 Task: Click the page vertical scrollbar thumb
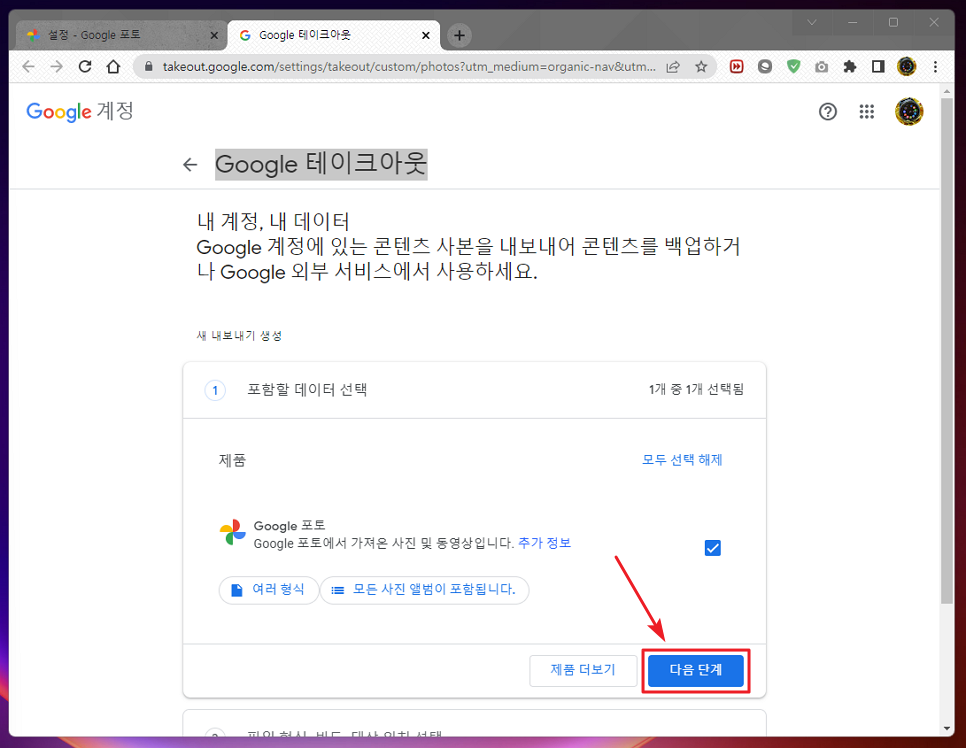947,351
